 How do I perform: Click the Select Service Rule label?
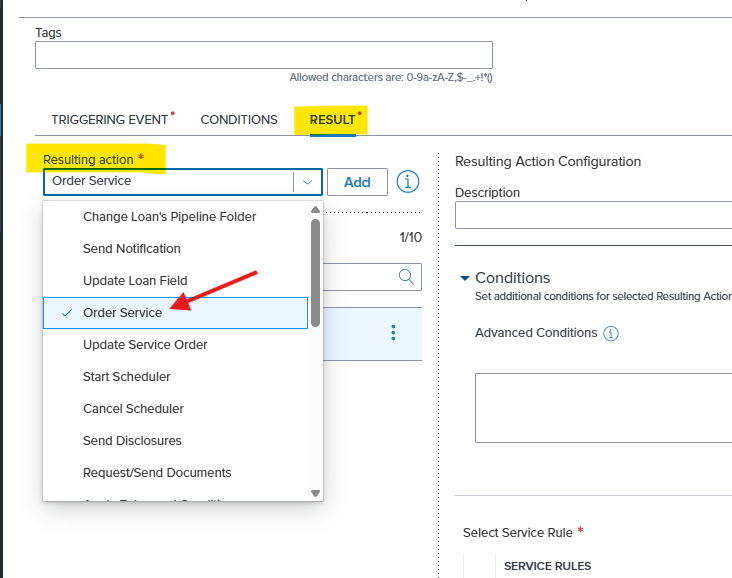[x=518, y=533]
